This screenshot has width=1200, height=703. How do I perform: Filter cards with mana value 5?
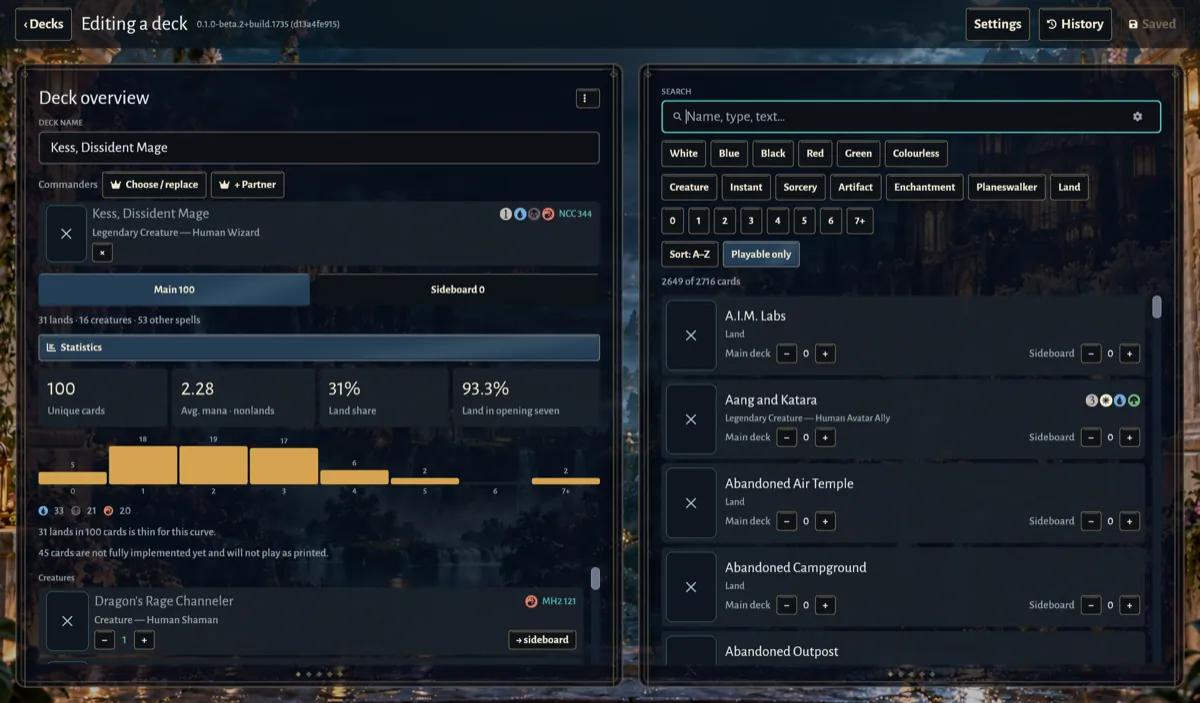pyautogui.click(x=804, y=221)
